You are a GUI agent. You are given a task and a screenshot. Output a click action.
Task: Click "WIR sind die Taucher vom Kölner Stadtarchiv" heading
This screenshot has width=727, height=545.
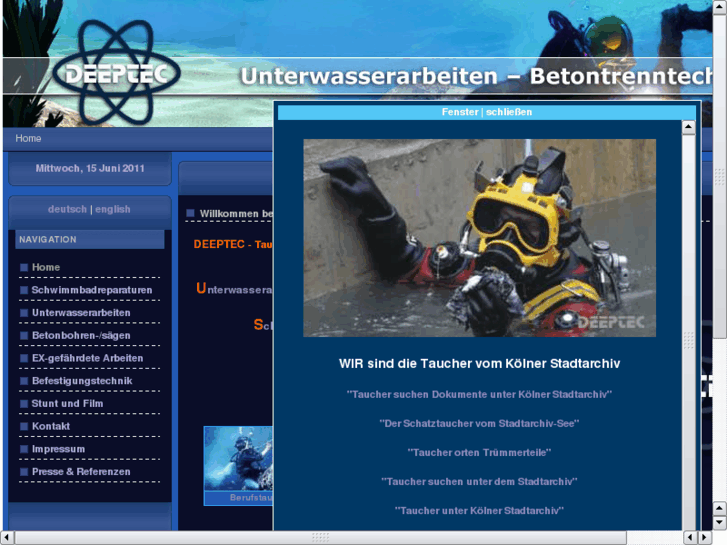point(479,363)
